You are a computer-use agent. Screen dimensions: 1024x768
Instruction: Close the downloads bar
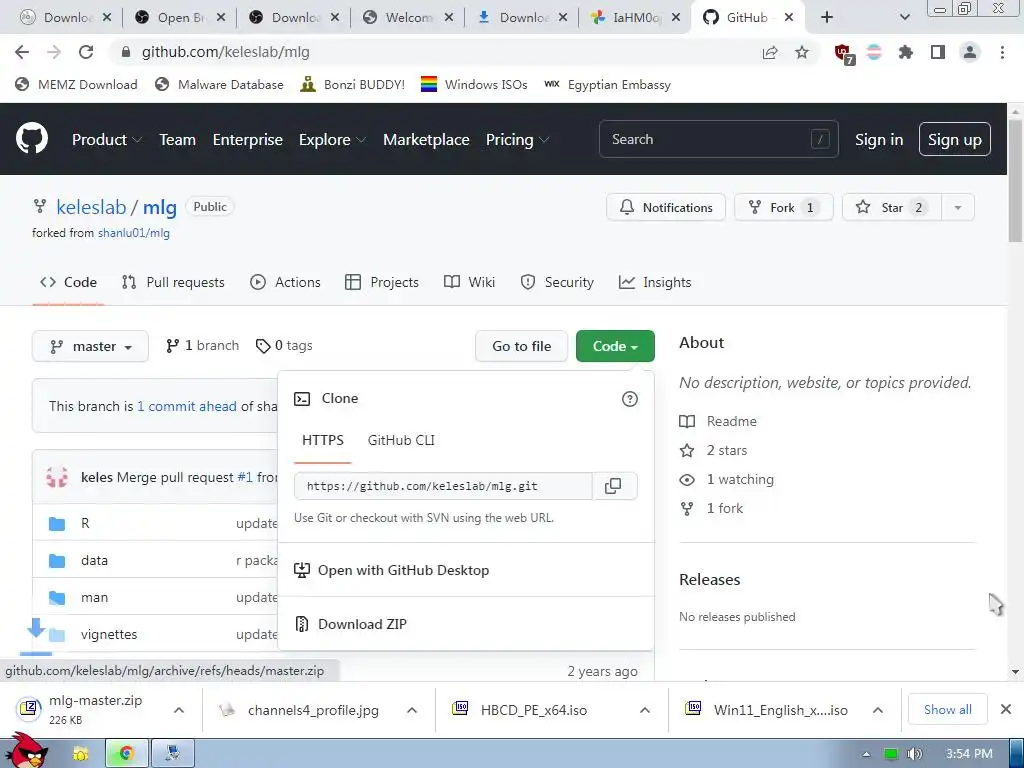1006,709
